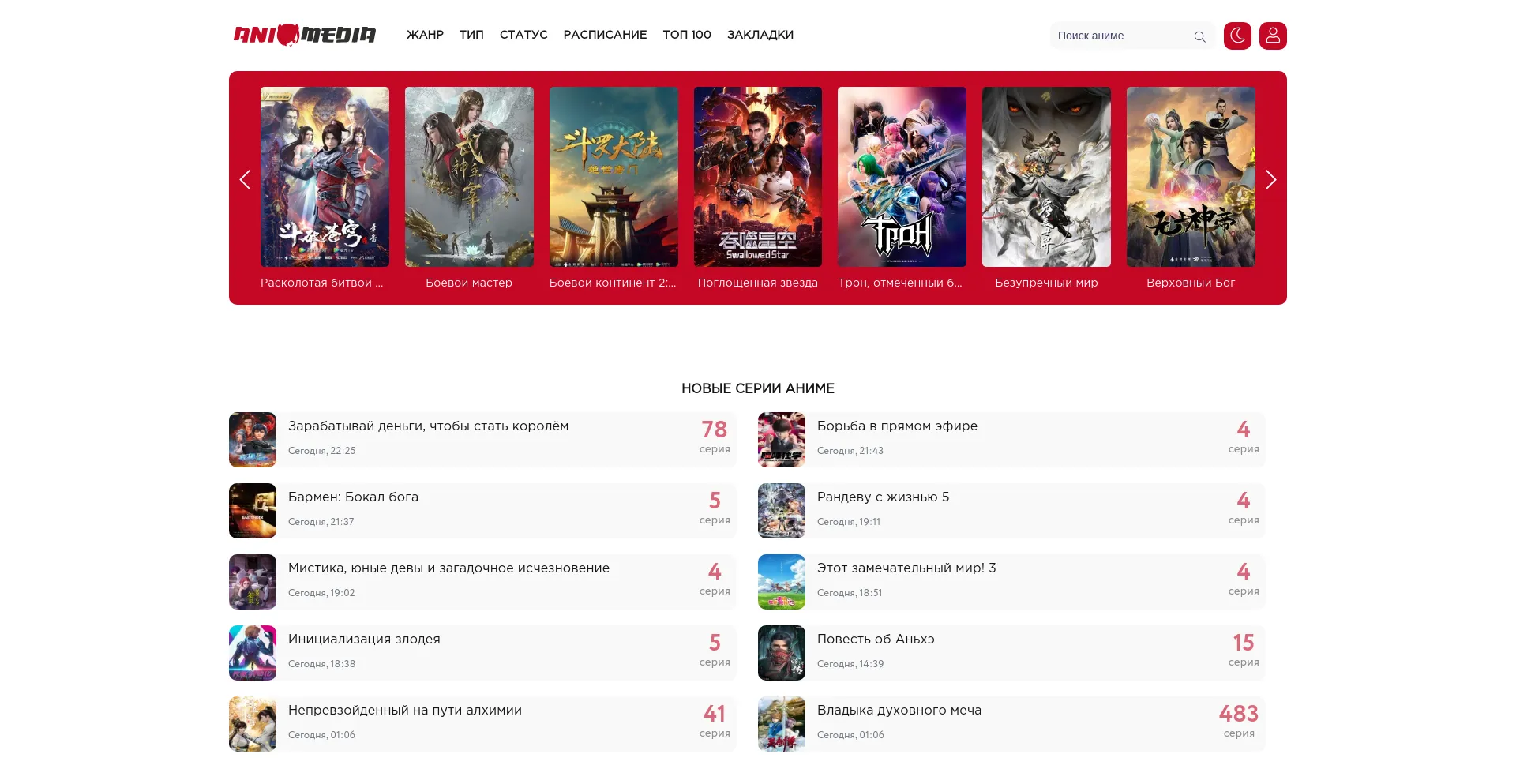Open the ЖАНР menu

[x=425, y=35]
